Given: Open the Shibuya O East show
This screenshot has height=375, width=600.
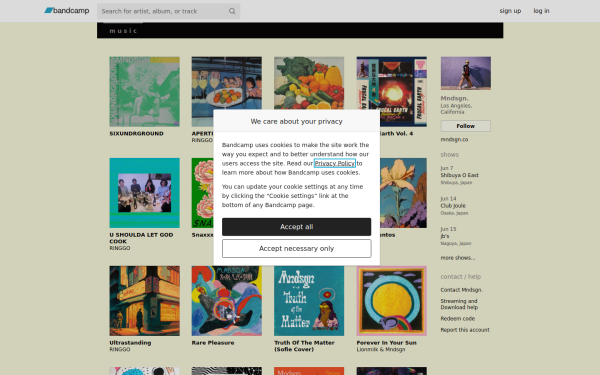Looking at the screenshot, I should coord(459,175).
